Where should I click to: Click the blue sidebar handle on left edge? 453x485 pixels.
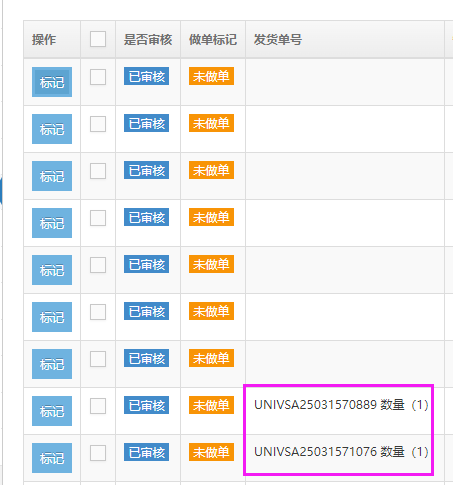[1, 191]
